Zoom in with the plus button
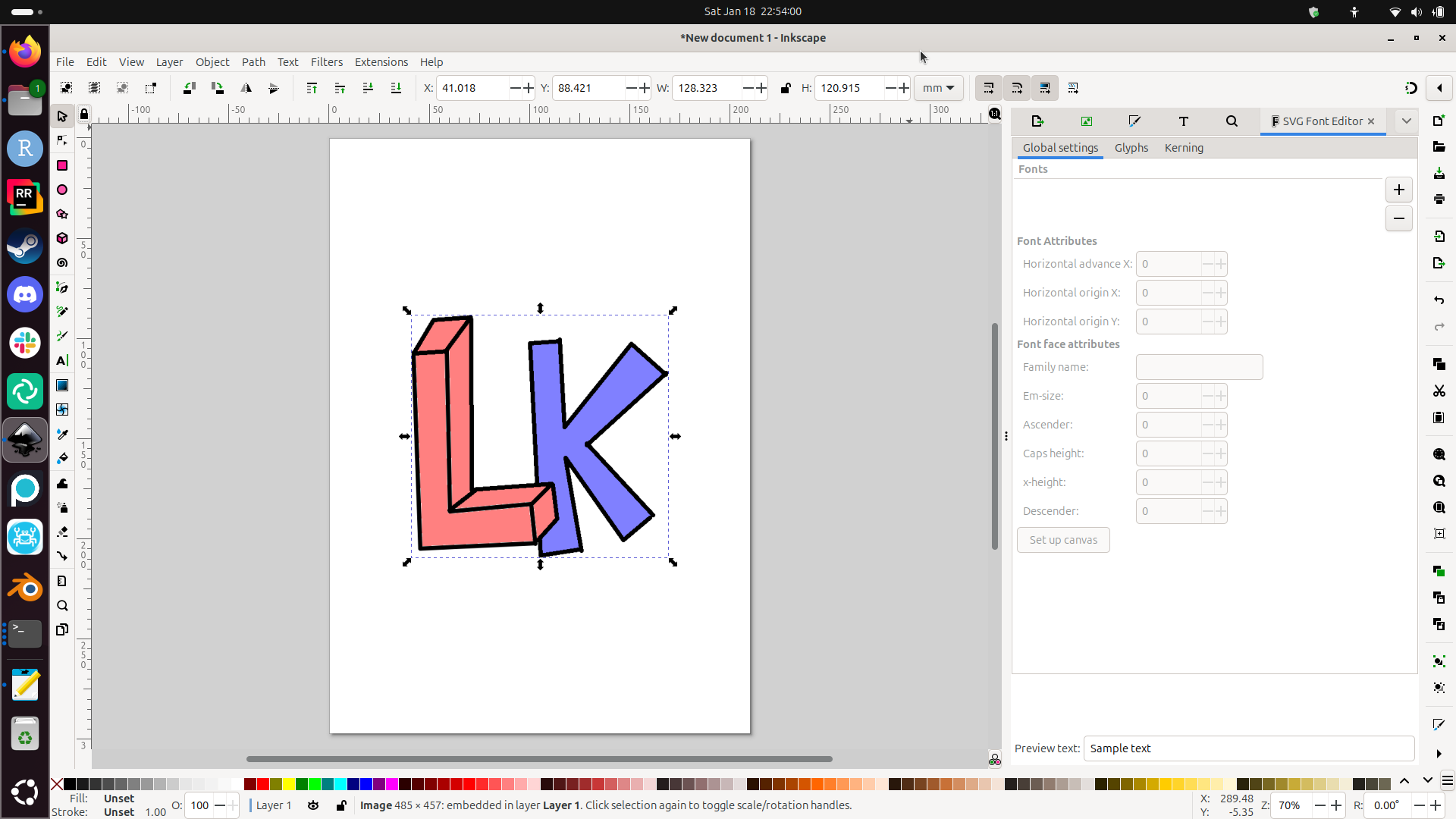This screenshot has width=1456, height=819. pyautogui.click(x=1336, y=805)
